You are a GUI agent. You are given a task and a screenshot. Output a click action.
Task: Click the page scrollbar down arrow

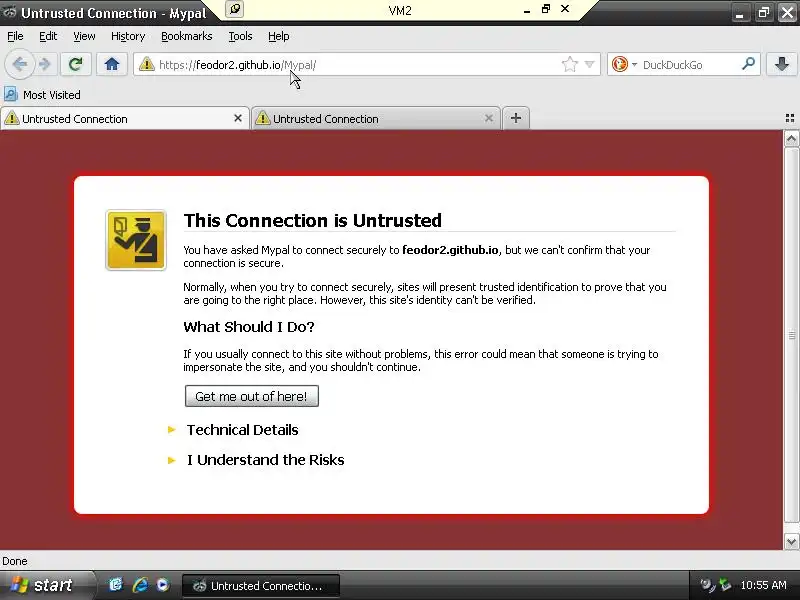coord(791,541)
